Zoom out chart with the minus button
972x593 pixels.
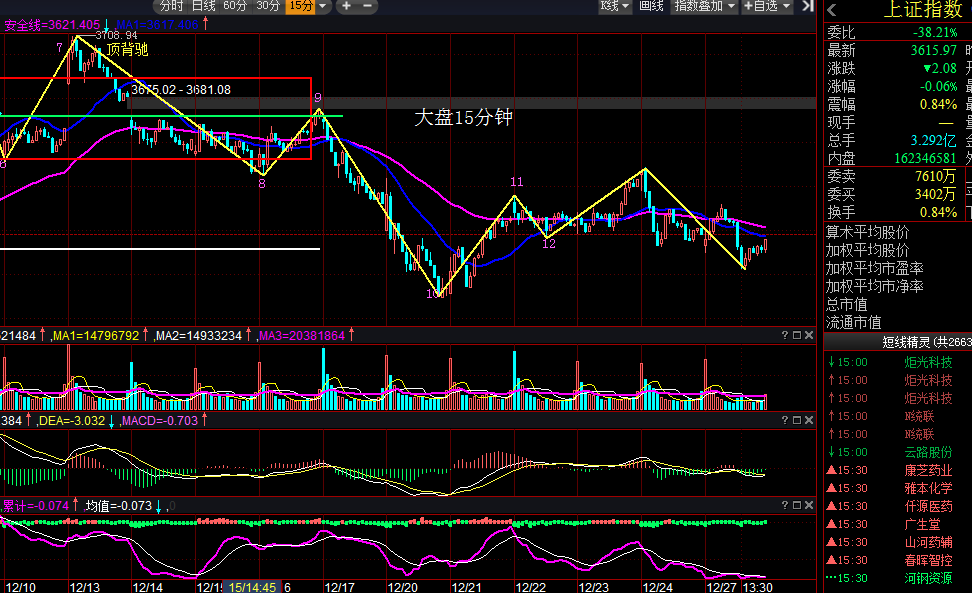pyautogui.click(x=367, y=6)
